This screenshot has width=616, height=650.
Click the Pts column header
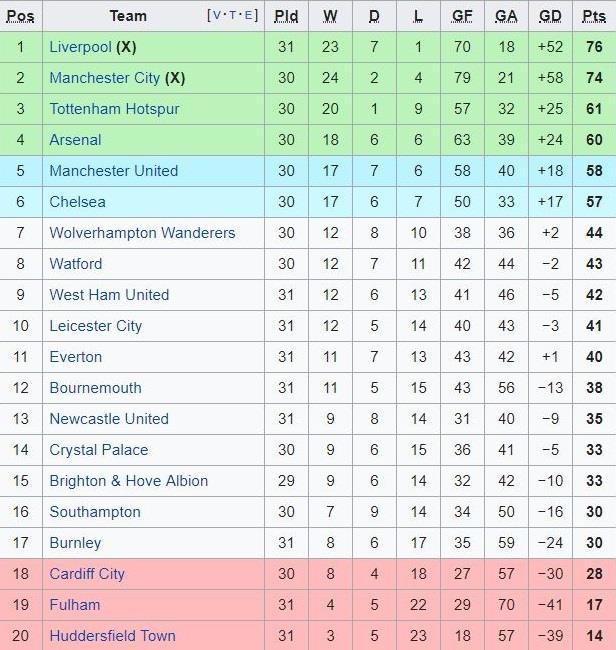click(594, 16)
